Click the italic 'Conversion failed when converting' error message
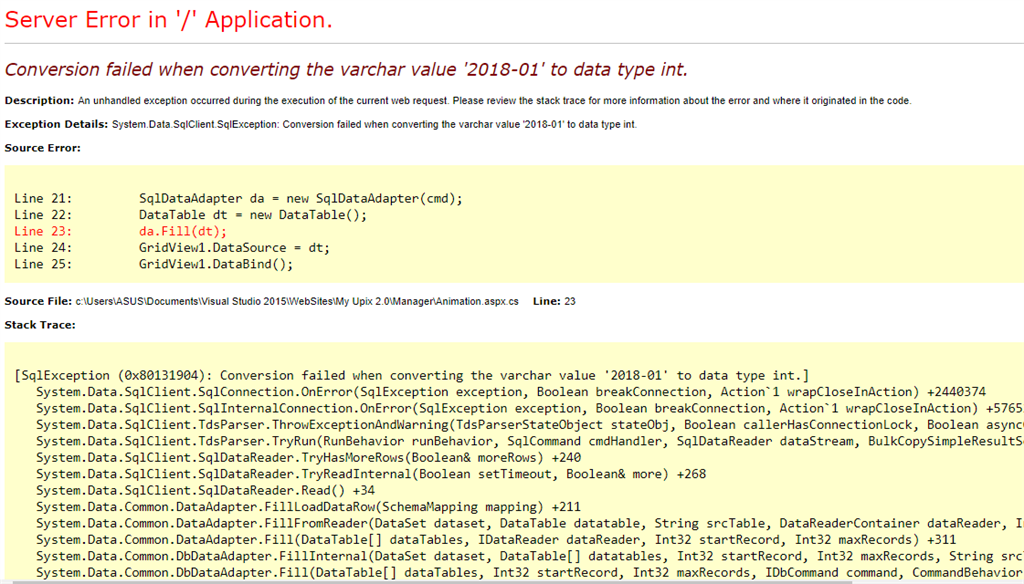Screen dimensions: 1024x584 (x=346, y=69)
